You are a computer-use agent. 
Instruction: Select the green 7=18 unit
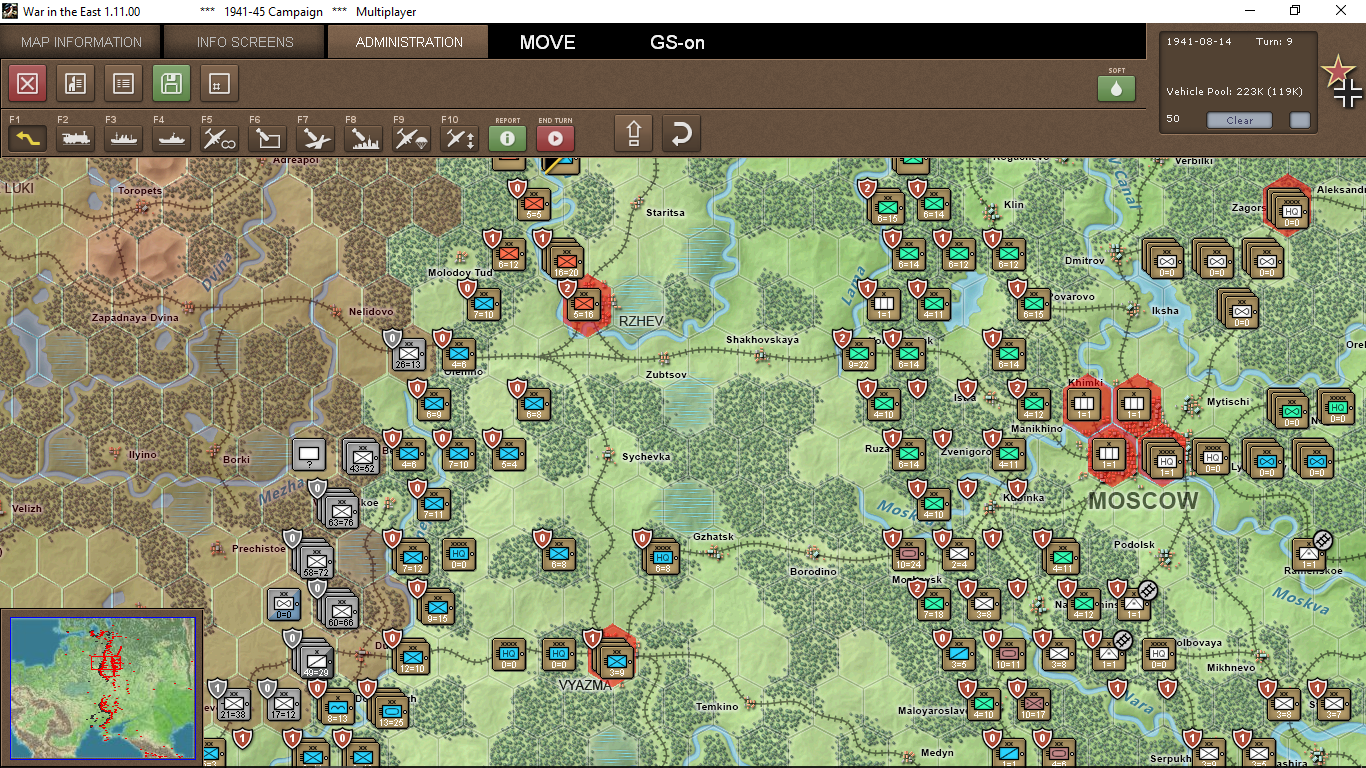[x=934, y=604]
